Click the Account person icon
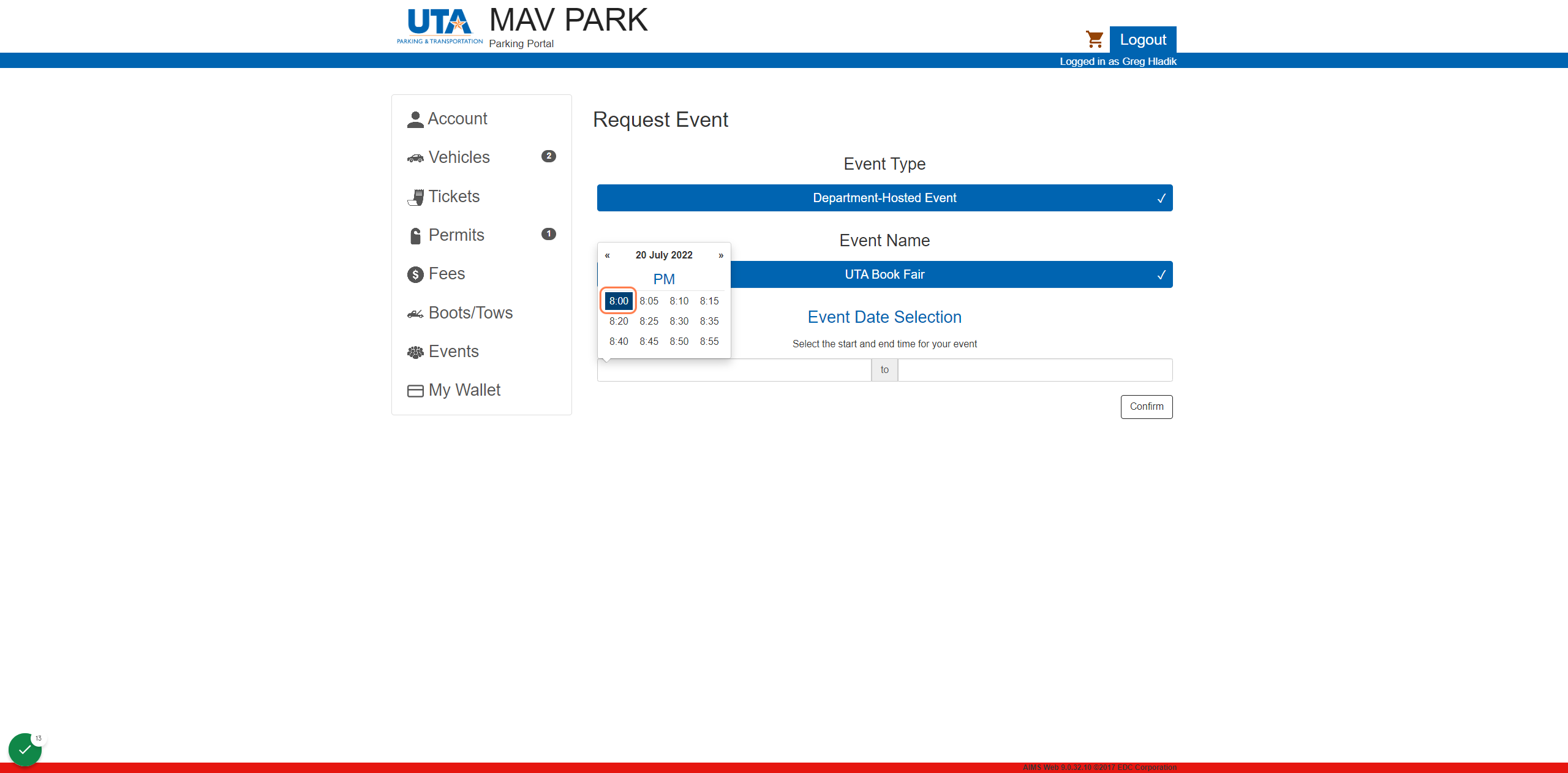Viewport: 1568px width, 773px height. 415,119
